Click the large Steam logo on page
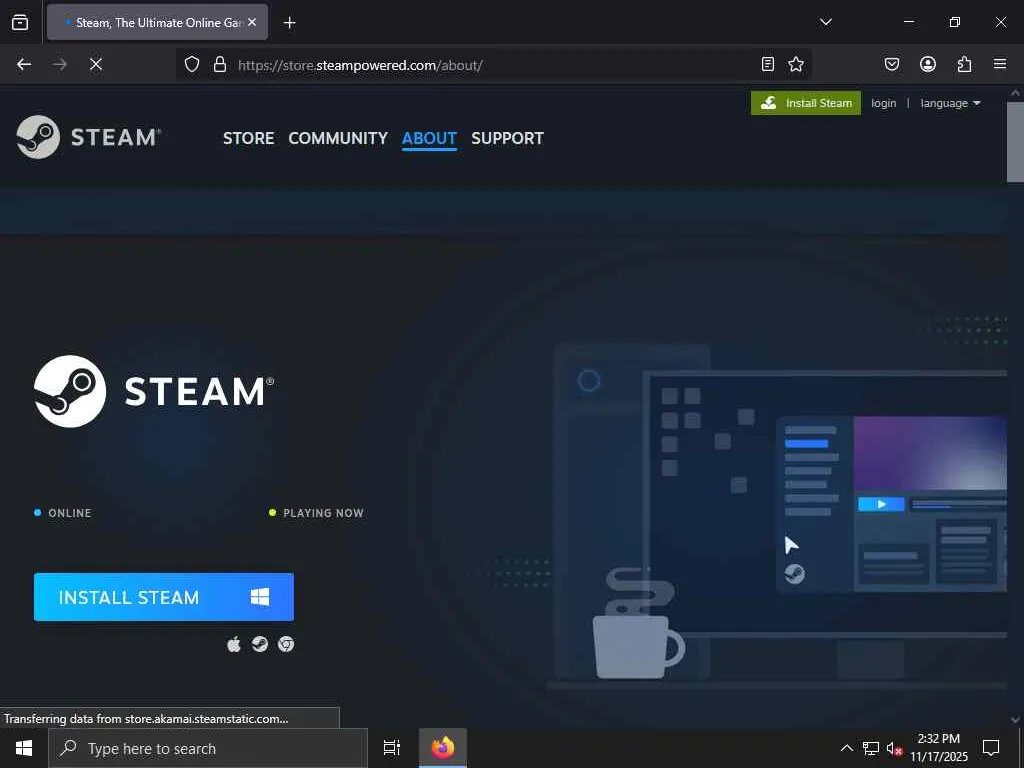Image resolution: width=1024 pixels, height=768 pixels. [154, 391]
